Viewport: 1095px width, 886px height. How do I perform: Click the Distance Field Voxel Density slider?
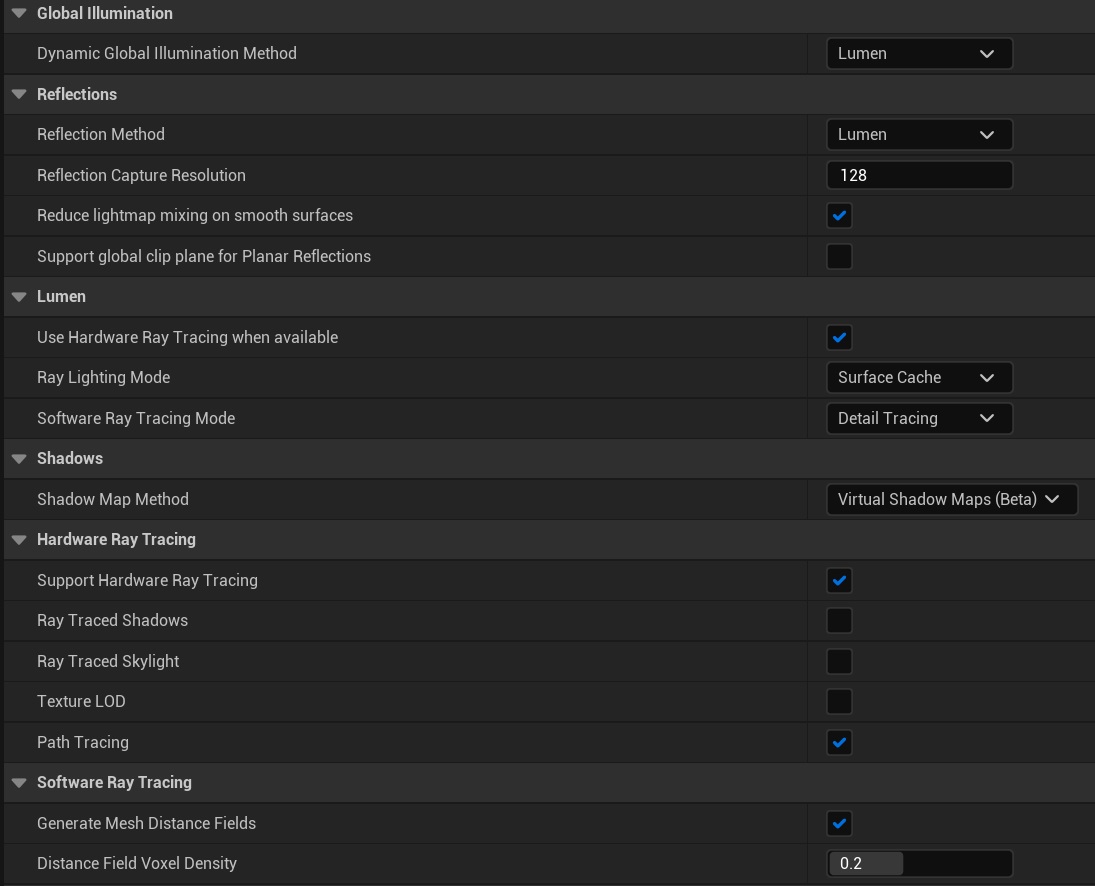[919, 864]
